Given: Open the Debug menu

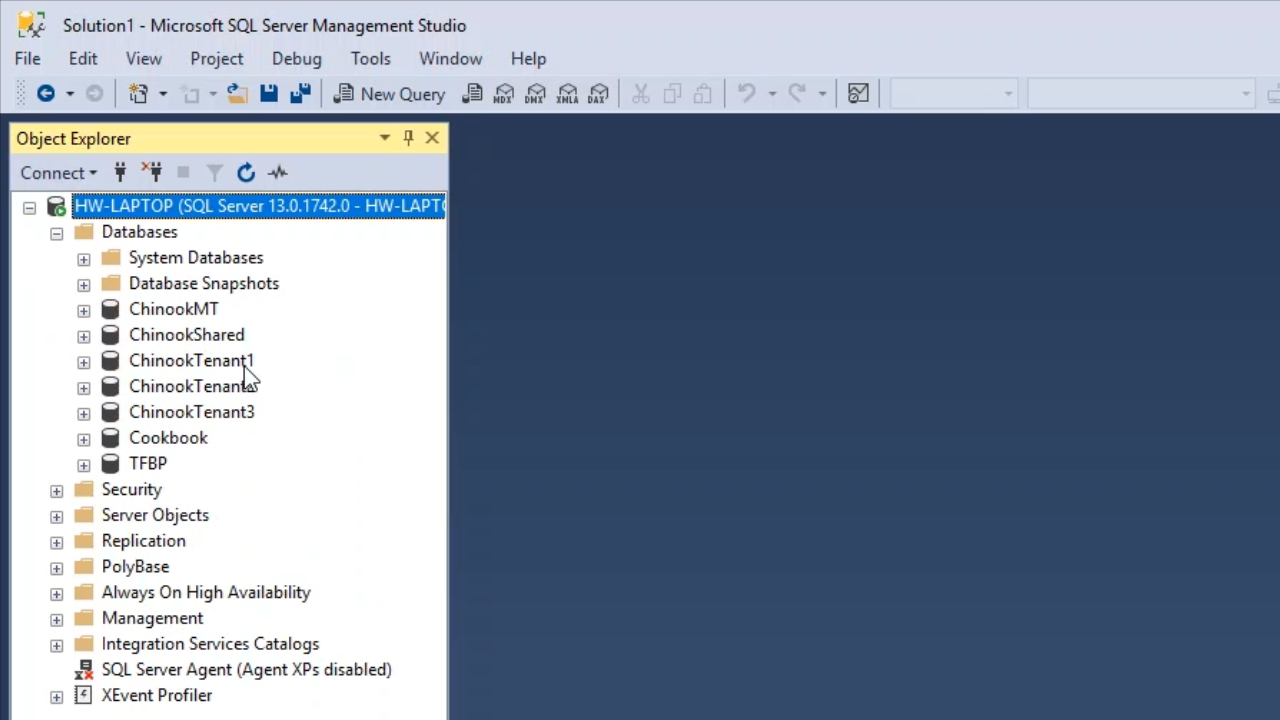Looking at the screenshot, I should [x=296, y=59].
